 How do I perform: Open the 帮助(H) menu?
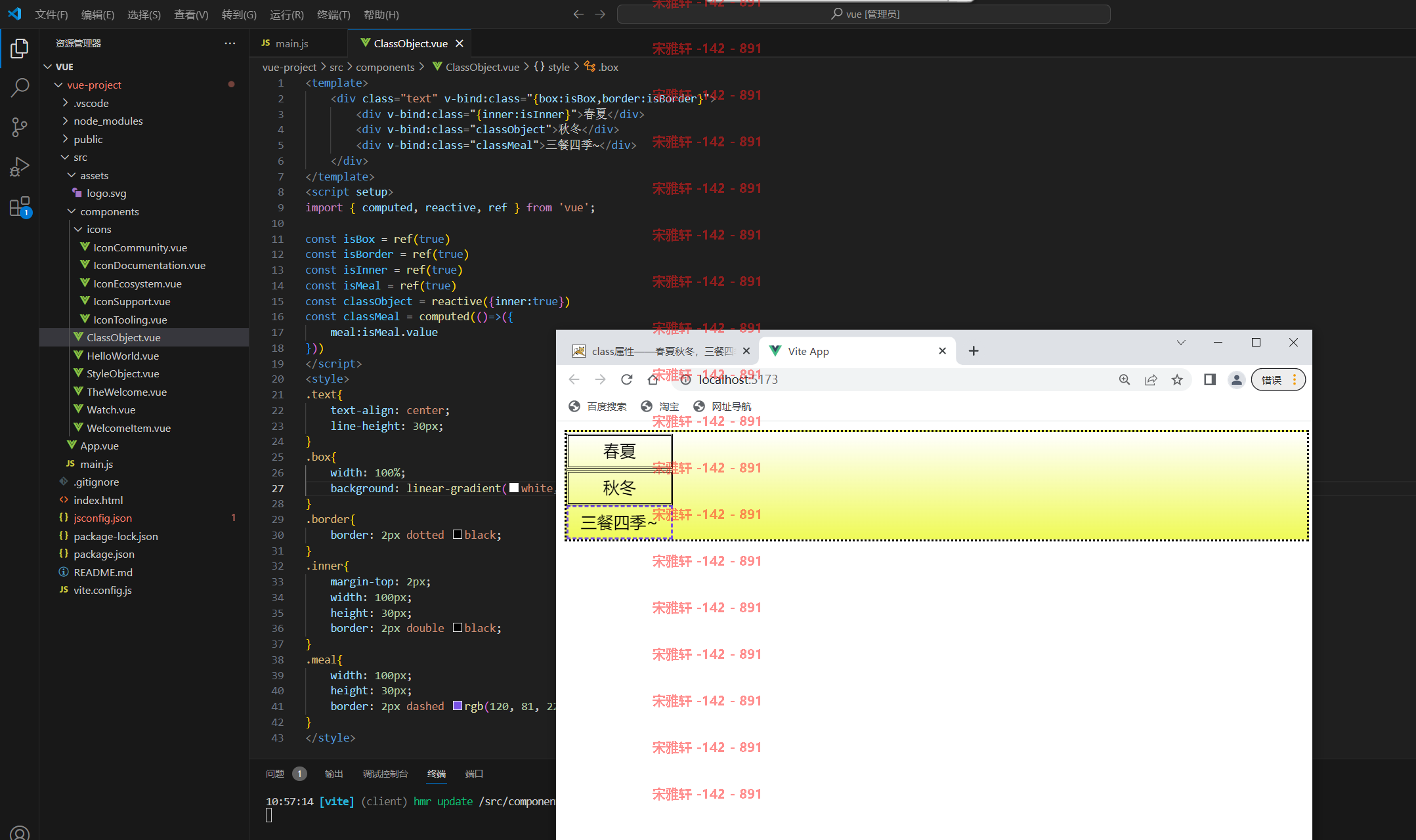pos(381,14)
